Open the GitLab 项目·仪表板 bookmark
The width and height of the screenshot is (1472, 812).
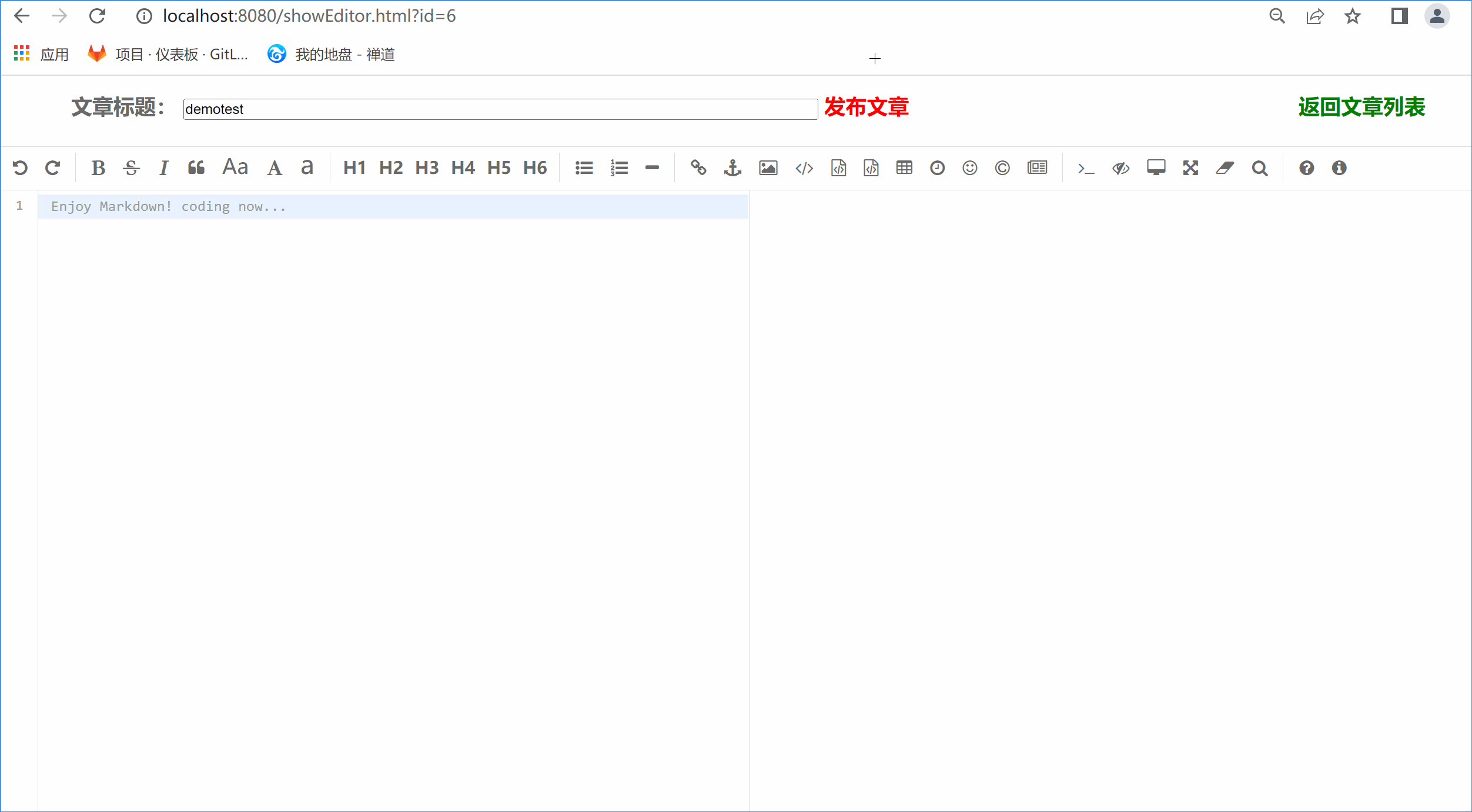[169, 54]
